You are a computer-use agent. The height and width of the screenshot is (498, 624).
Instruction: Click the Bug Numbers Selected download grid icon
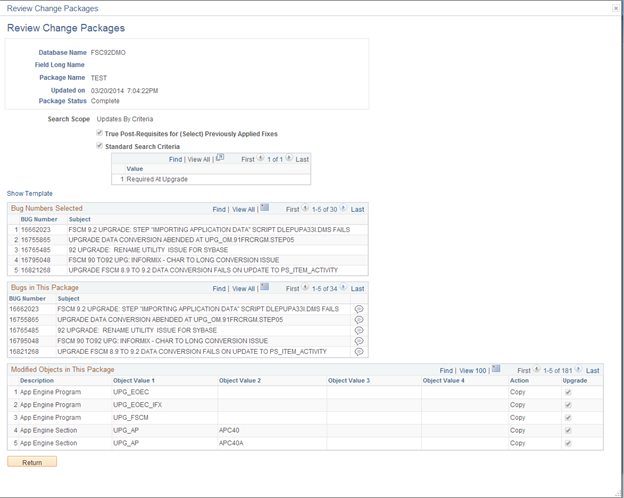point(265,208)
